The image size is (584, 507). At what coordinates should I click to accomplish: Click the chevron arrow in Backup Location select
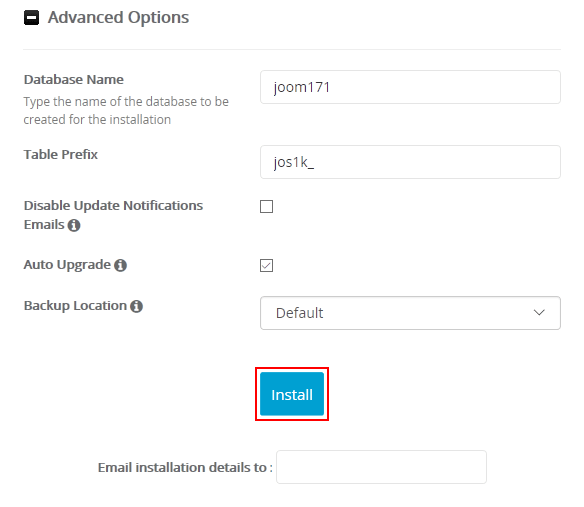click(x=539, y=313)
